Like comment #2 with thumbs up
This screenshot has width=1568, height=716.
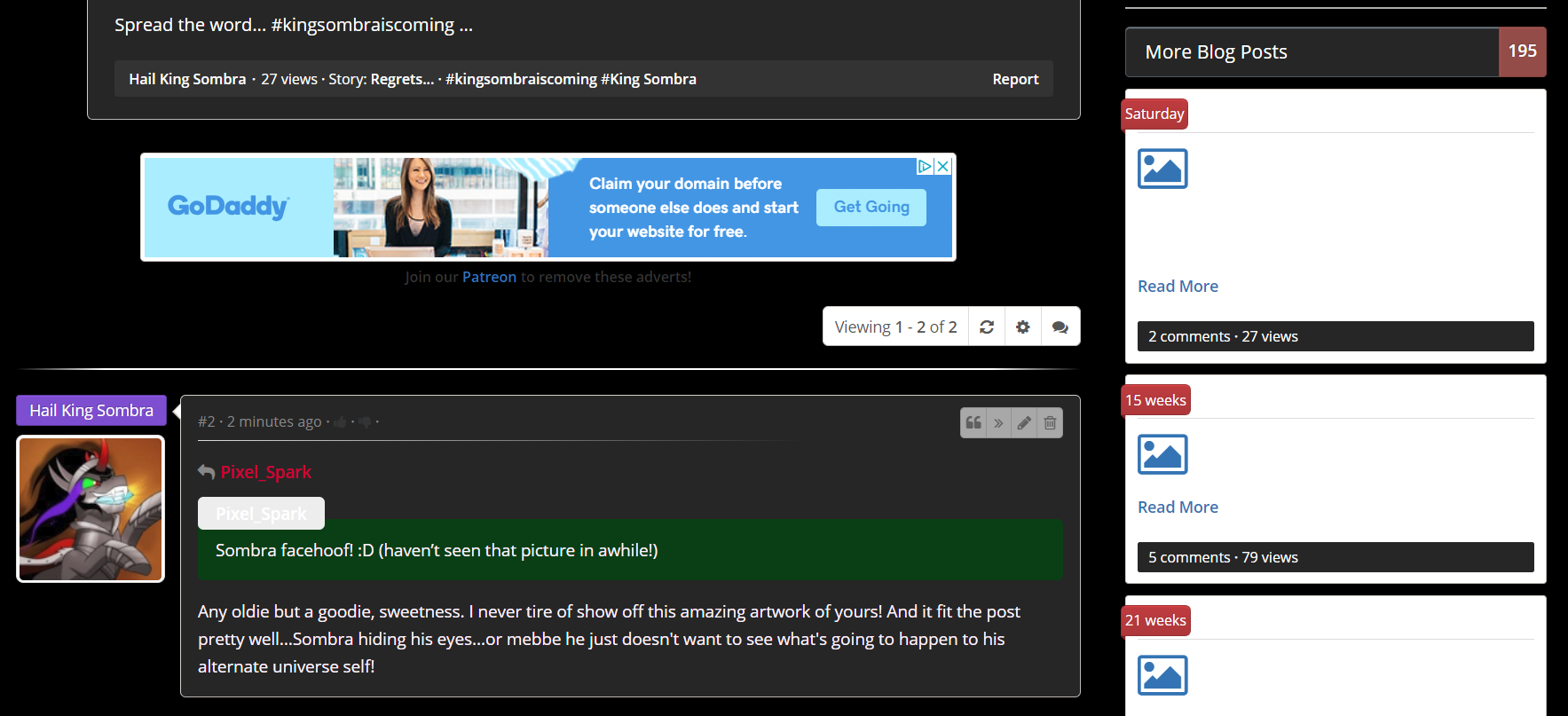tap(340, 422)
